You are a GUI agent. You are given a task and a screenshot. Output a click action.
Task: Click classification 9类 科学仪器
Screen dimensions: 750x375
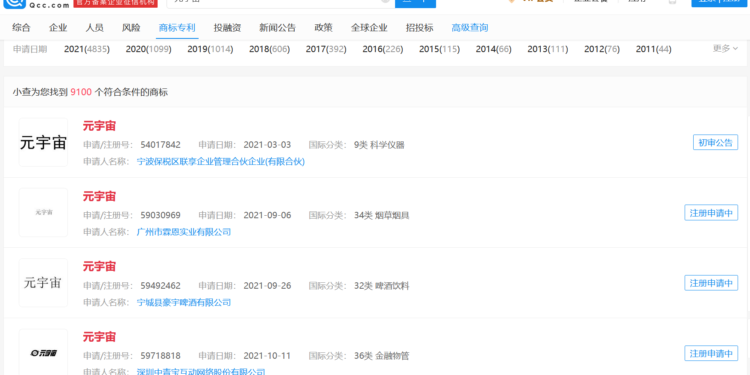point(379,145)
